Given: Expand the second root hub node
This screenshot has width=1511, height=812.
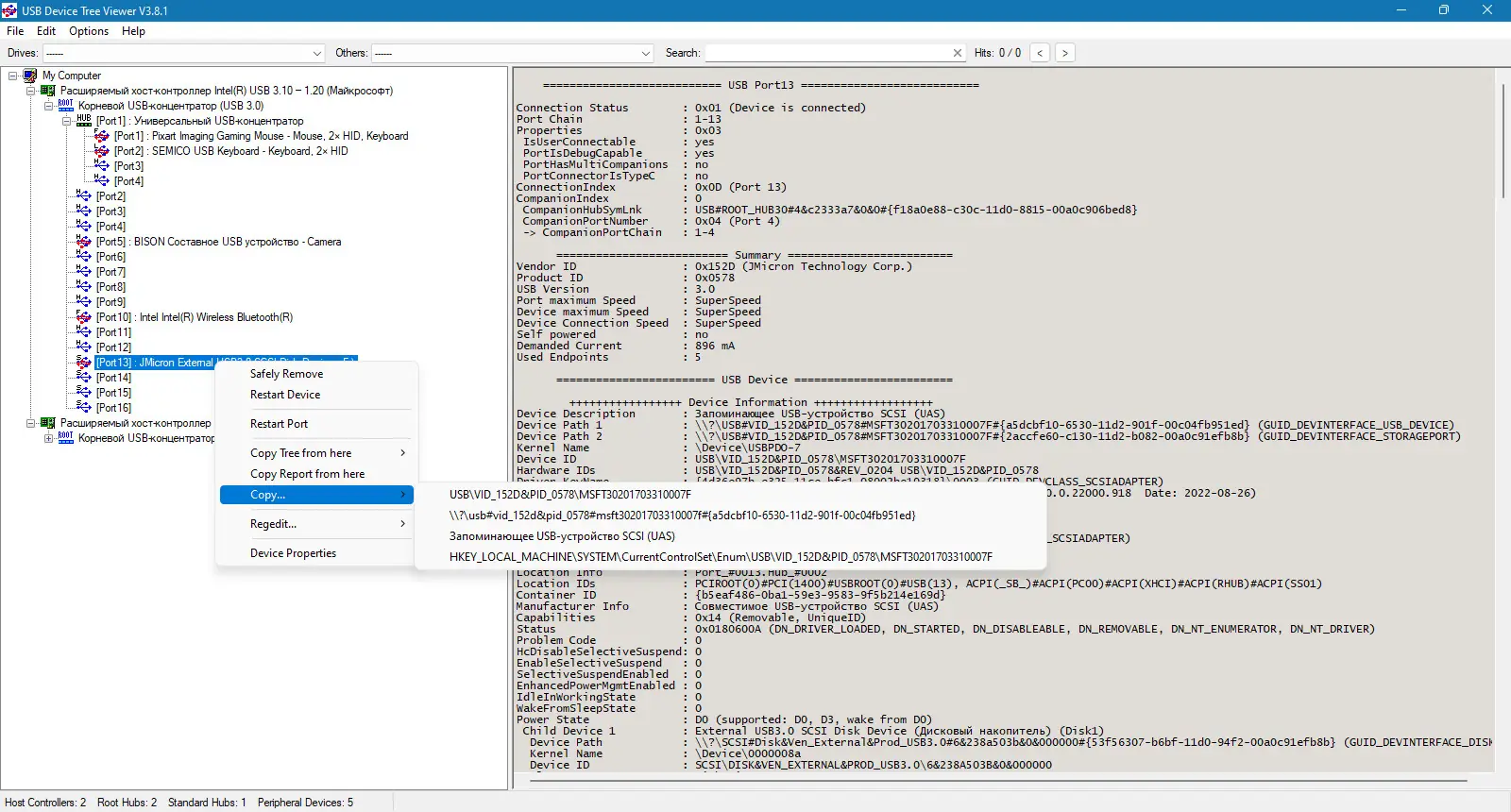Looking at the screenshot, I should [49, 438].
